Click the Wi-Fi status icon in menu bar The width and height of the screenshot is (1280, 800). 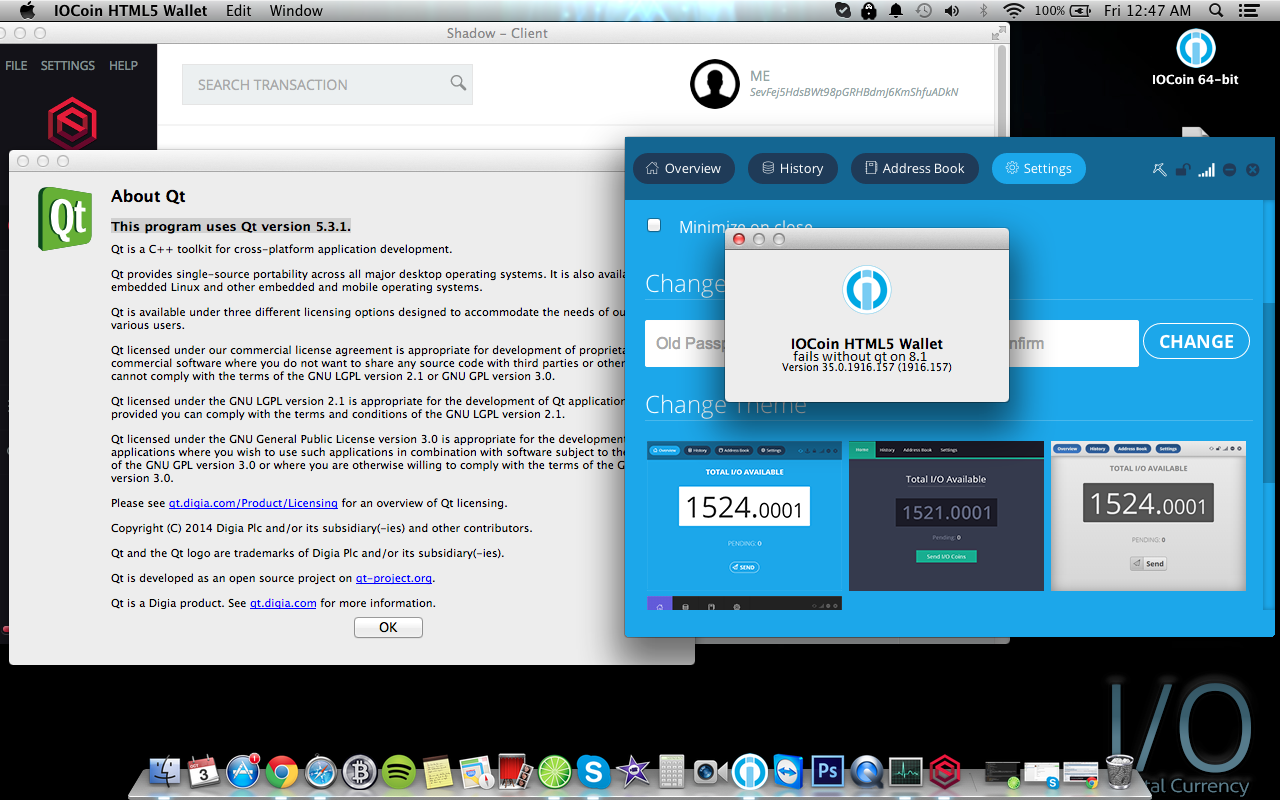[x=1014, y=11]
